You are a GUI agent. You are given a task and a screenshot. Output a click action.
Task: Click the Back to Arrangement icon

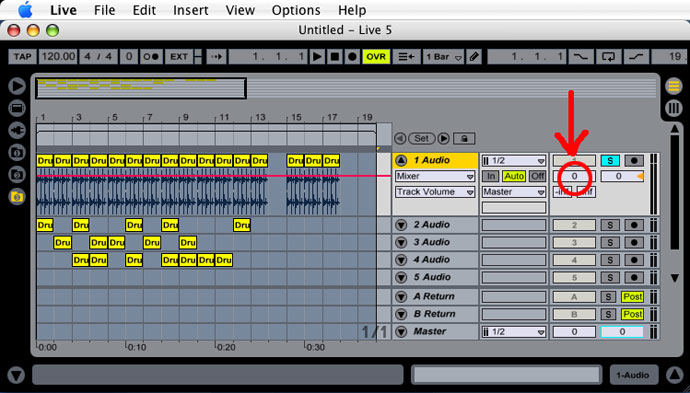point(406,57)
